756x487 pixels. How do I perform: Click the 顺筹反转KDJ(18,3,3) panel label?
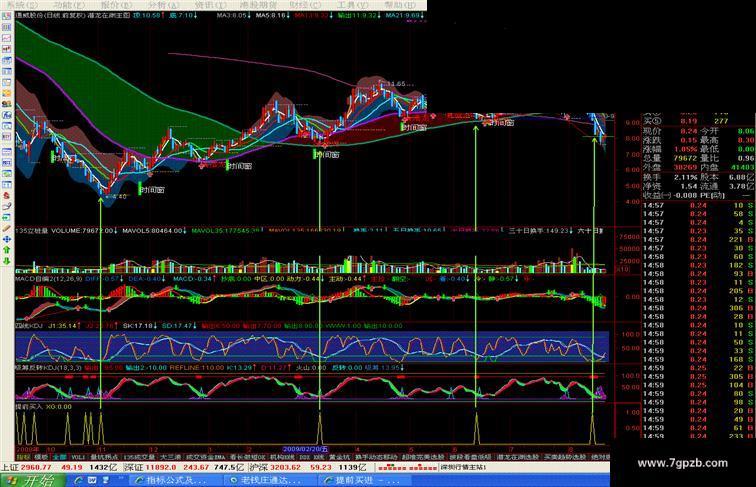point(48,367)
